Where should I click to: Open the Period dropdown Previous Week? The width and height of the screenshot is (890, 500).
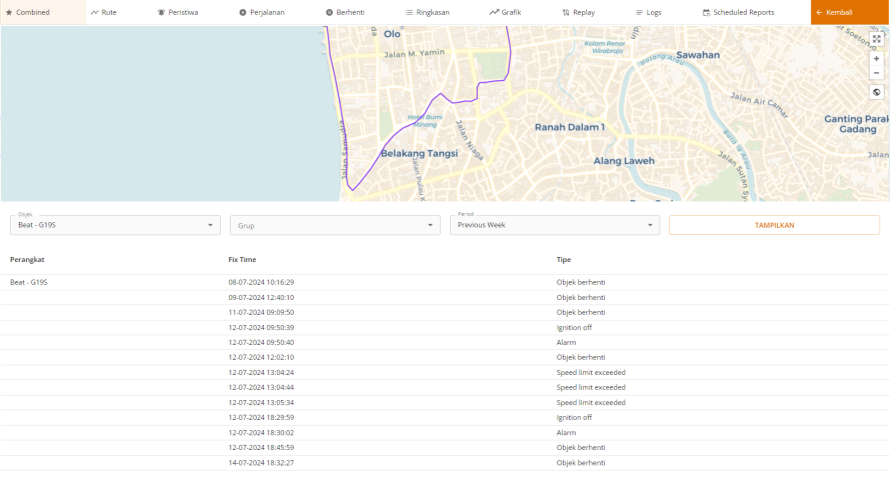point(554,225)
